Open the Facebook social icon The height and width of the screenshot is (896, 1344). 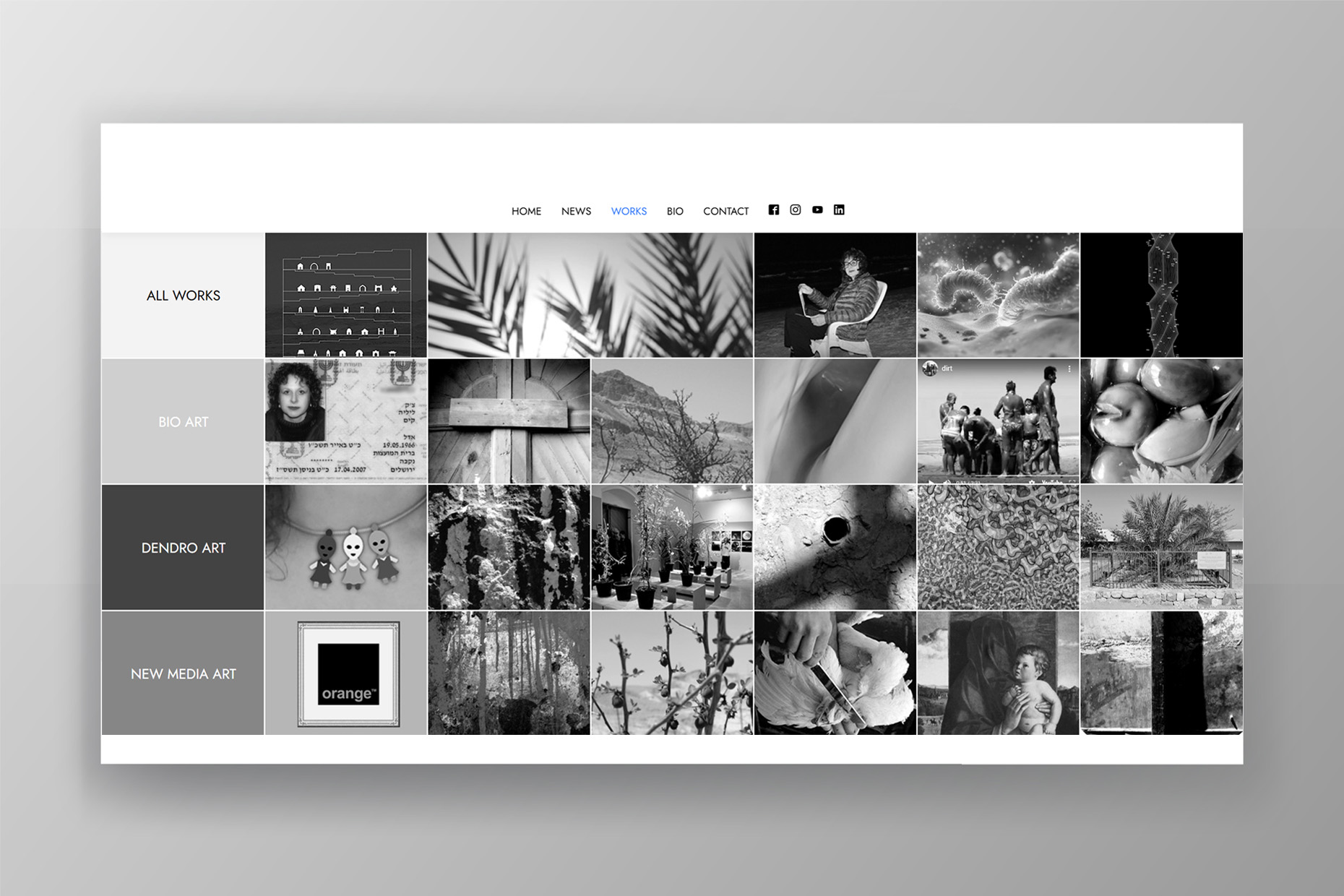coord(773,210)
